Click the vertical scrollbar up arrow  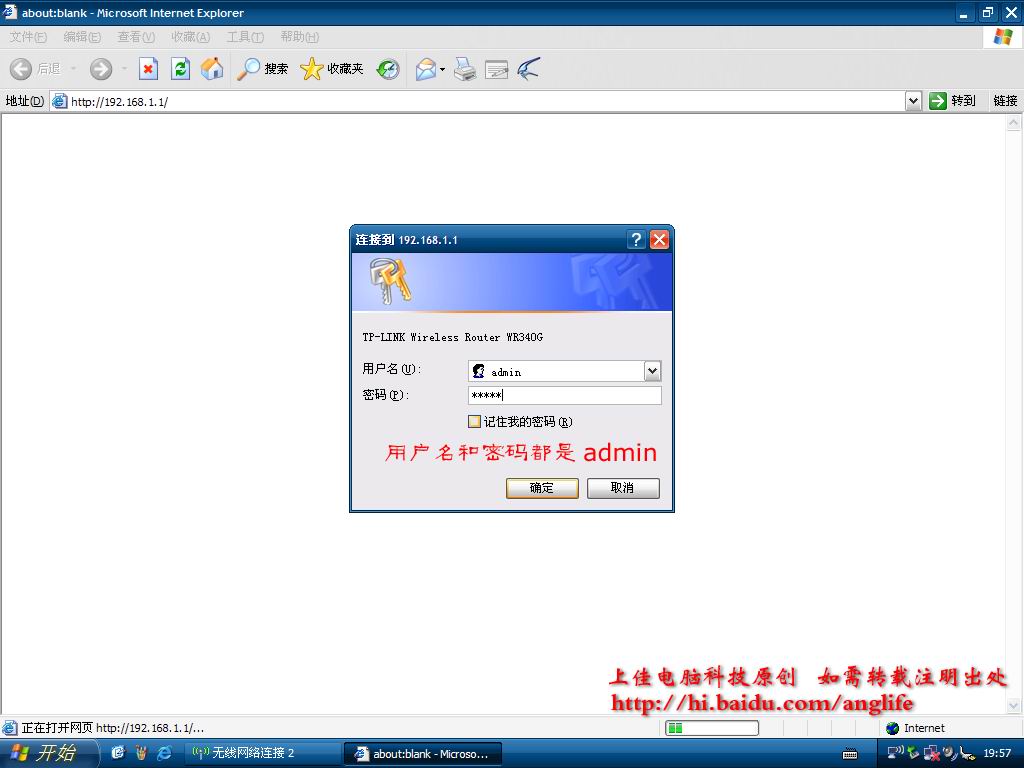click(1014, 123)
